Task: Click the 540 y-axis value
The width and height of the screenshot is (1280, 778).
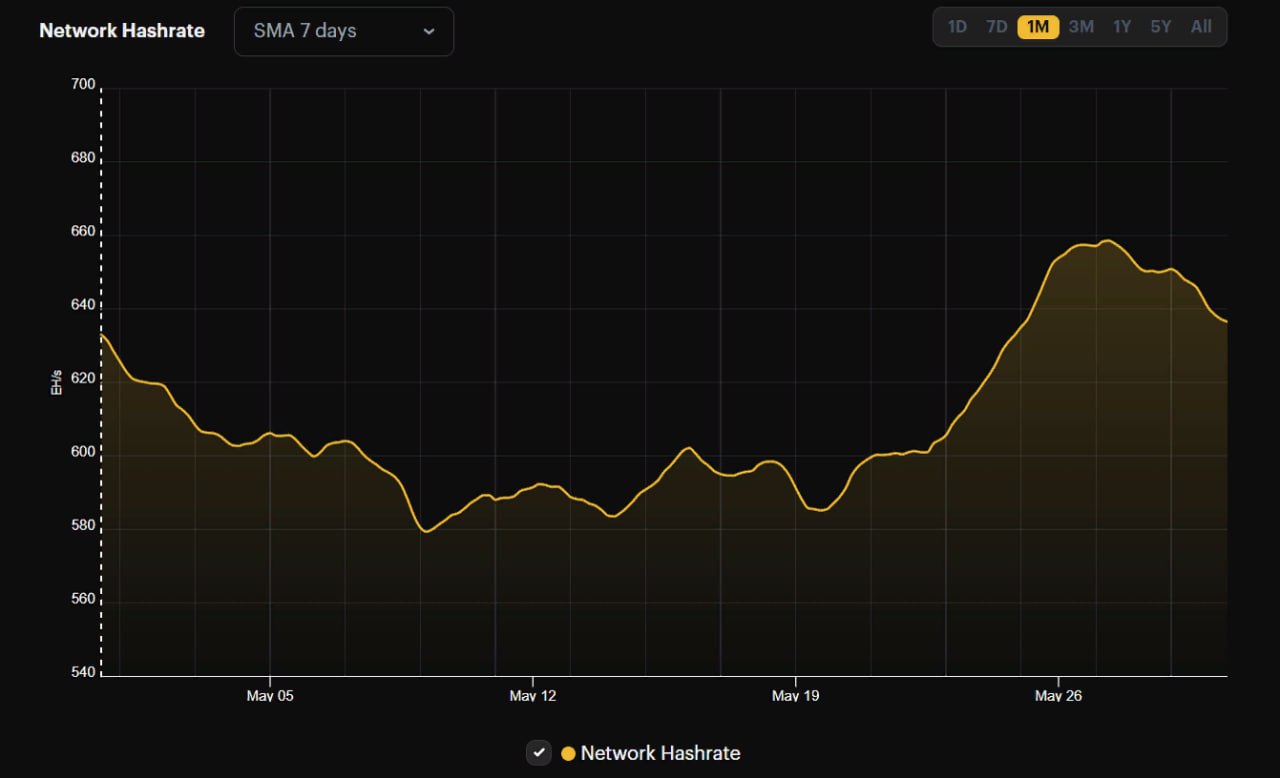Action: (x=83, y=672)
